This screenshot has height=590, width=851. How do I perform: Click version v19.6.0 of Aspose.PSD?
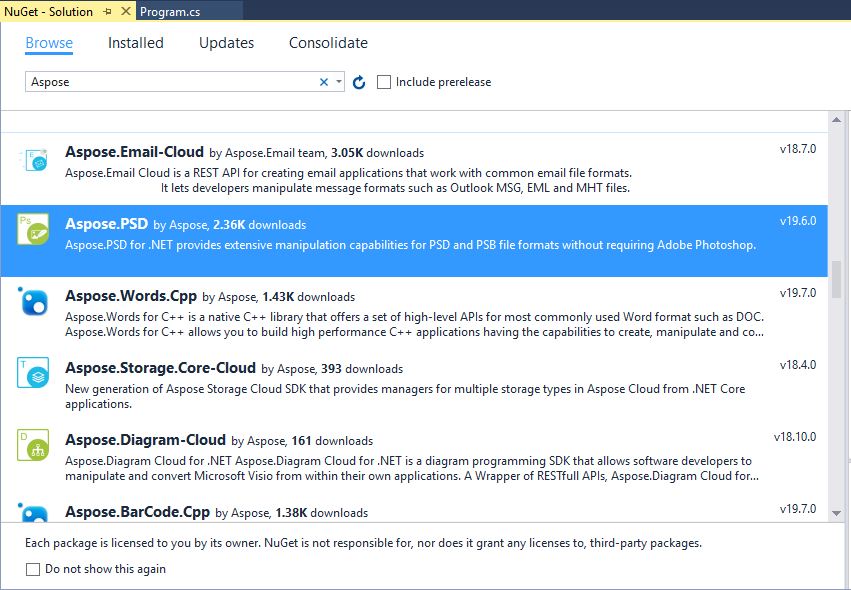tap(798, 221)
